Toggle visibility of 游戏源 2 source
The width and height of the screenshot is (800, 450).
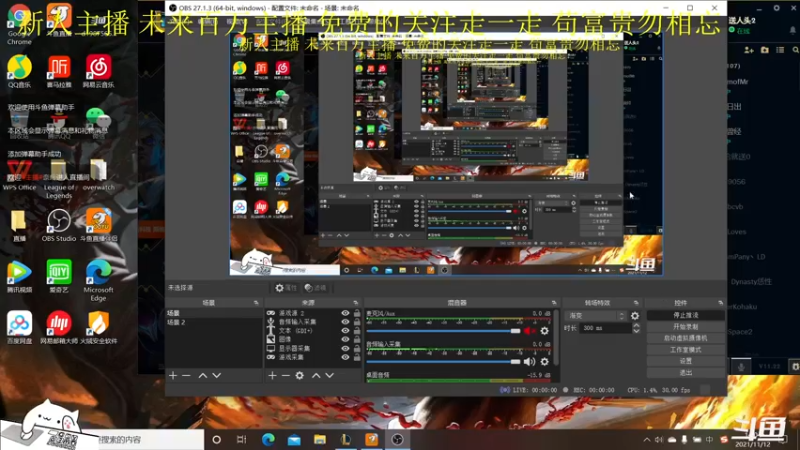345,313
